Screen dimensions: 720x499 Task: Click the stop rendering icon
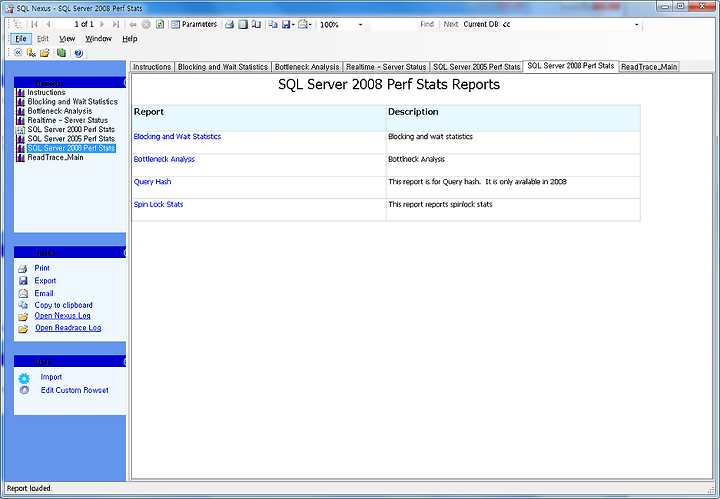click(146, 24)
